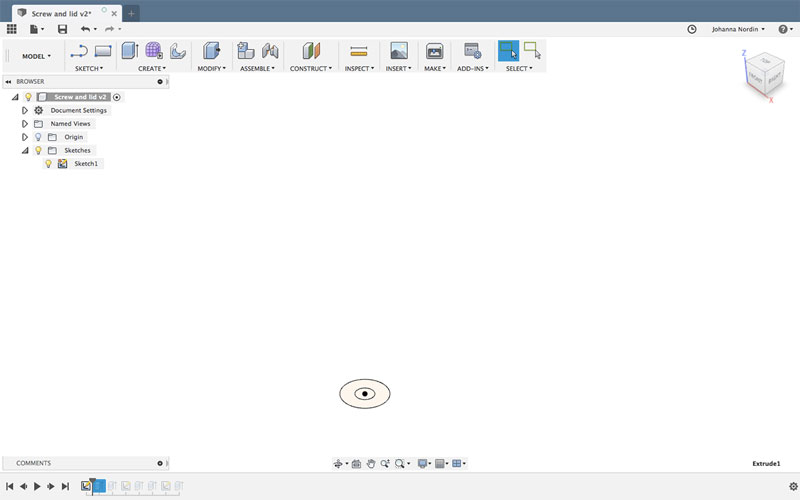
Task: Jump to timeline end
Action: pyautogui.click(x=65, y=486)
